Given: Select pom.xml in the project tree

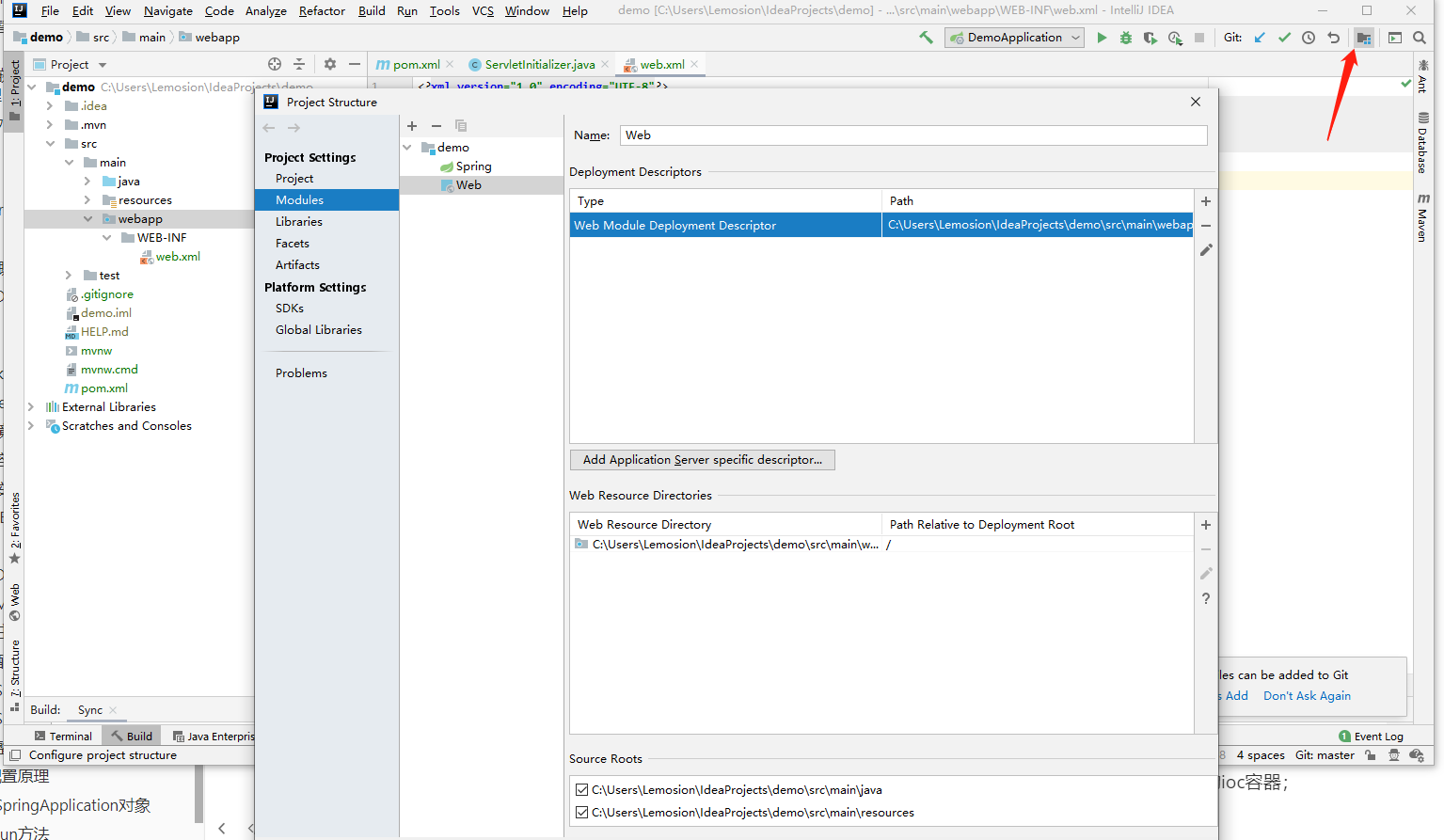Looking at the screenshot, I should pos(103,388).
